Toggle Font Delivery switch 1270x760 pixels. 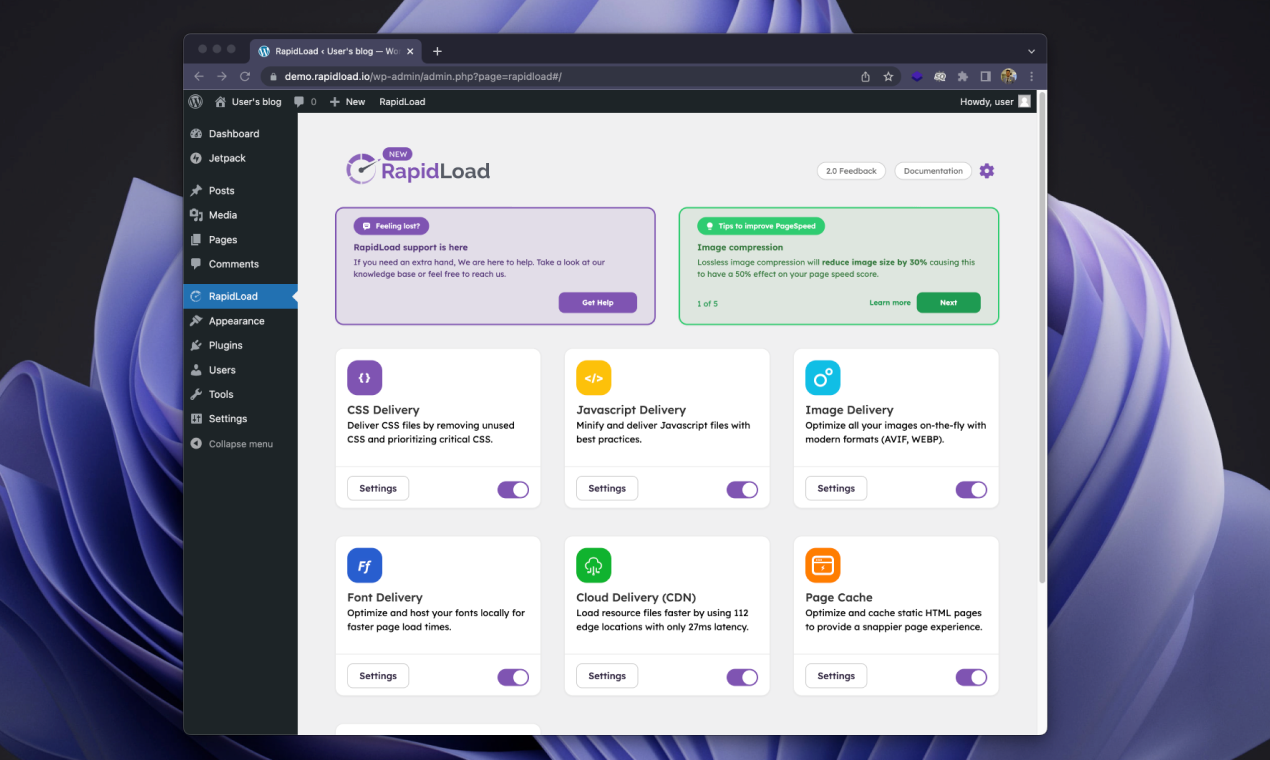click(513, 677)
